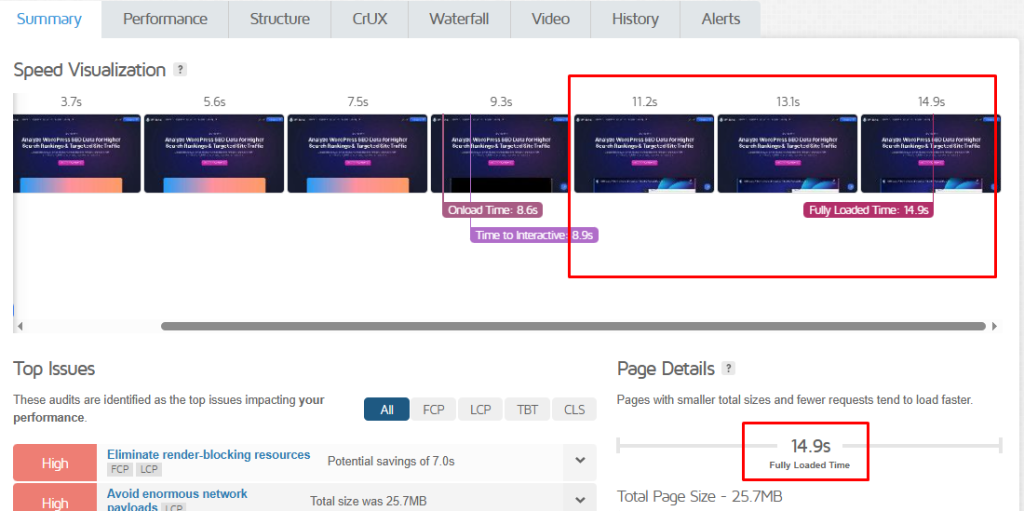Viewport: 1024px width, 511px height.
Task: Go to the Waterfall tab
Action: click(x=459, y=19)
